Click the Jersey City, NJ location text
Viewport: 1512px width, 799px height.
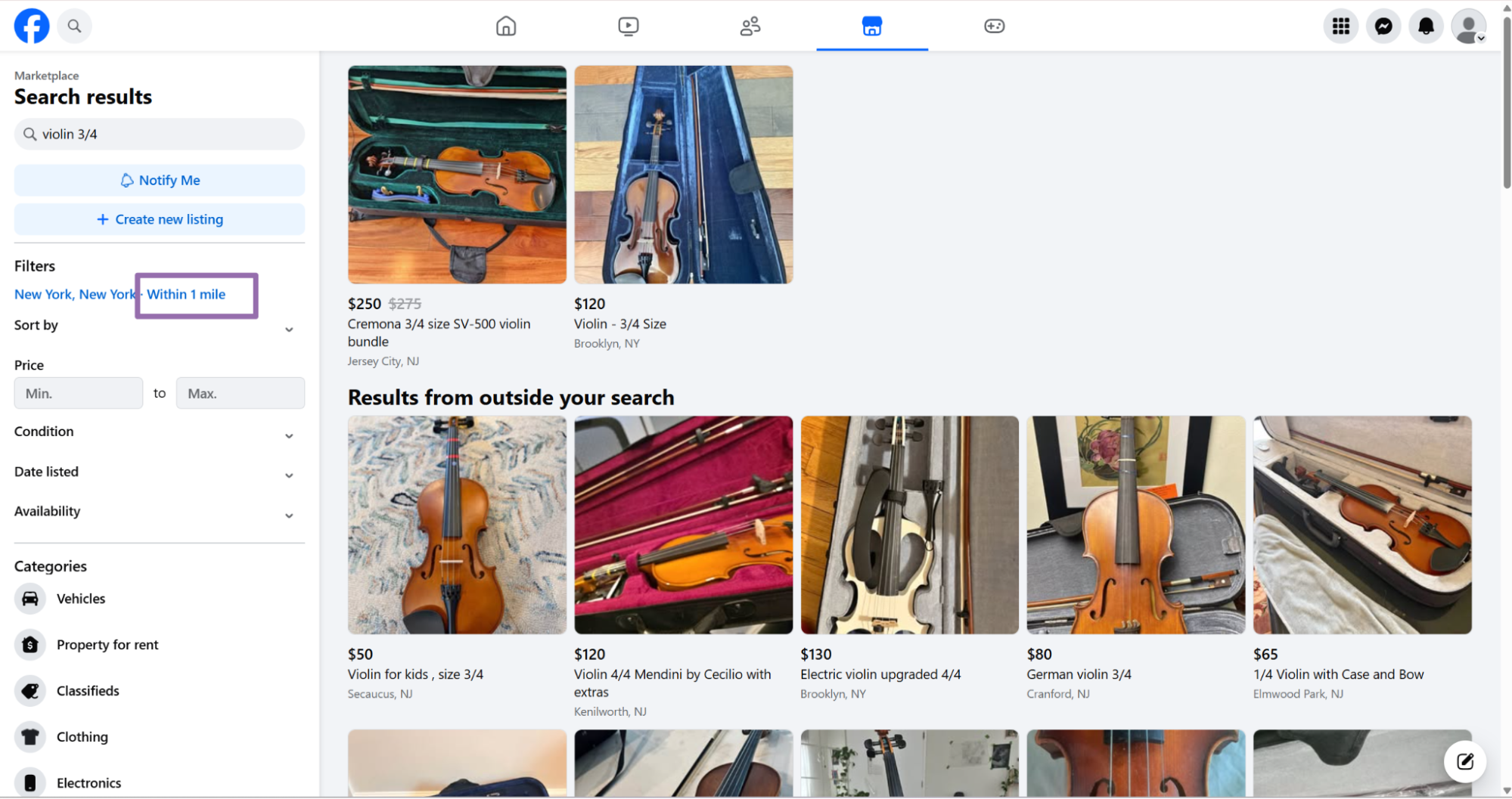[383, 361]
